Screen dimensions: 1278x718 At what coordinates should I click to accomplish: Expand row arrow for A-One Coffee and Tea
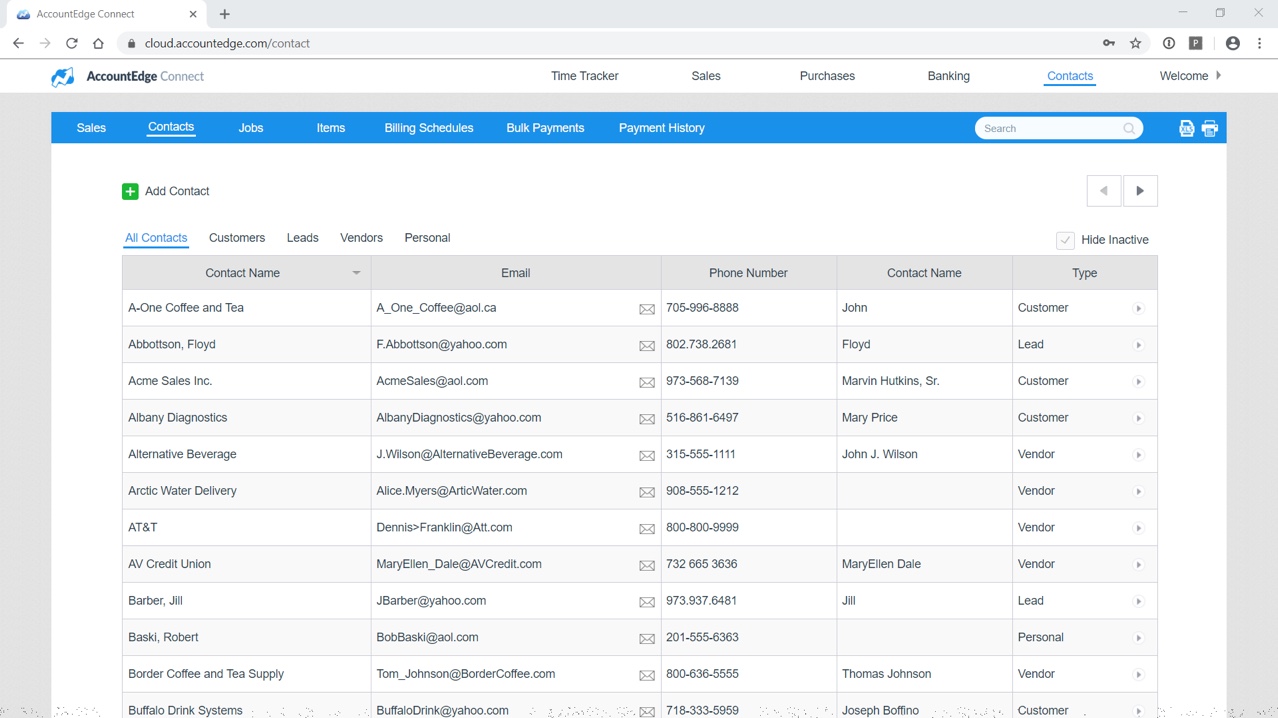pyautogui.click(x=1138, y=308)
